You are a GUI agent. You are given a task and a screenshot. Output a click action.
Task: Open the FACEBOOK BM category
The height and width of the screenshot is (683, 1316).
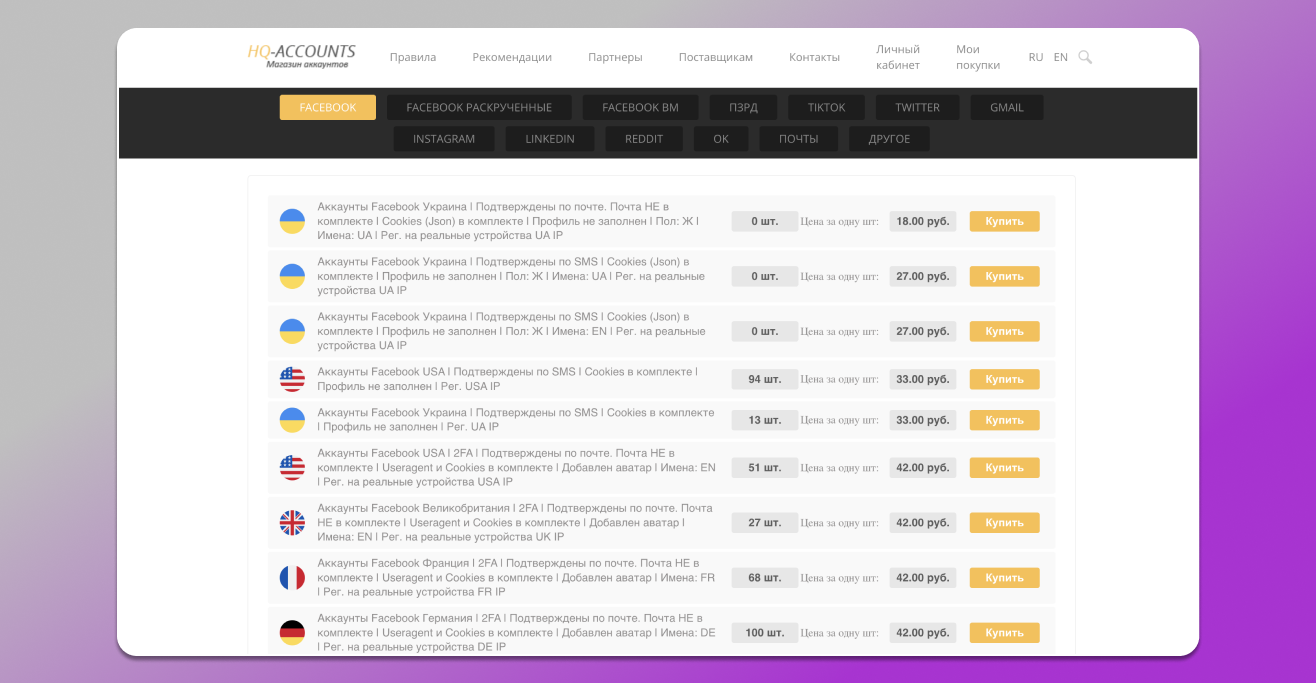tap(640, 107)
